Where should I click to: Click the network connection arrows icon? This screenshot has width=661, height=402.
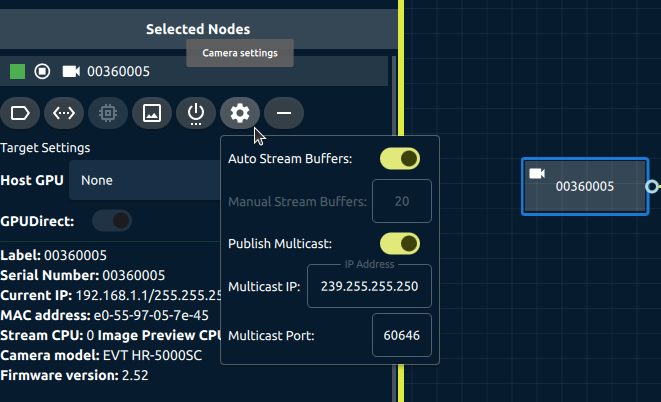(x=64, y=113)
